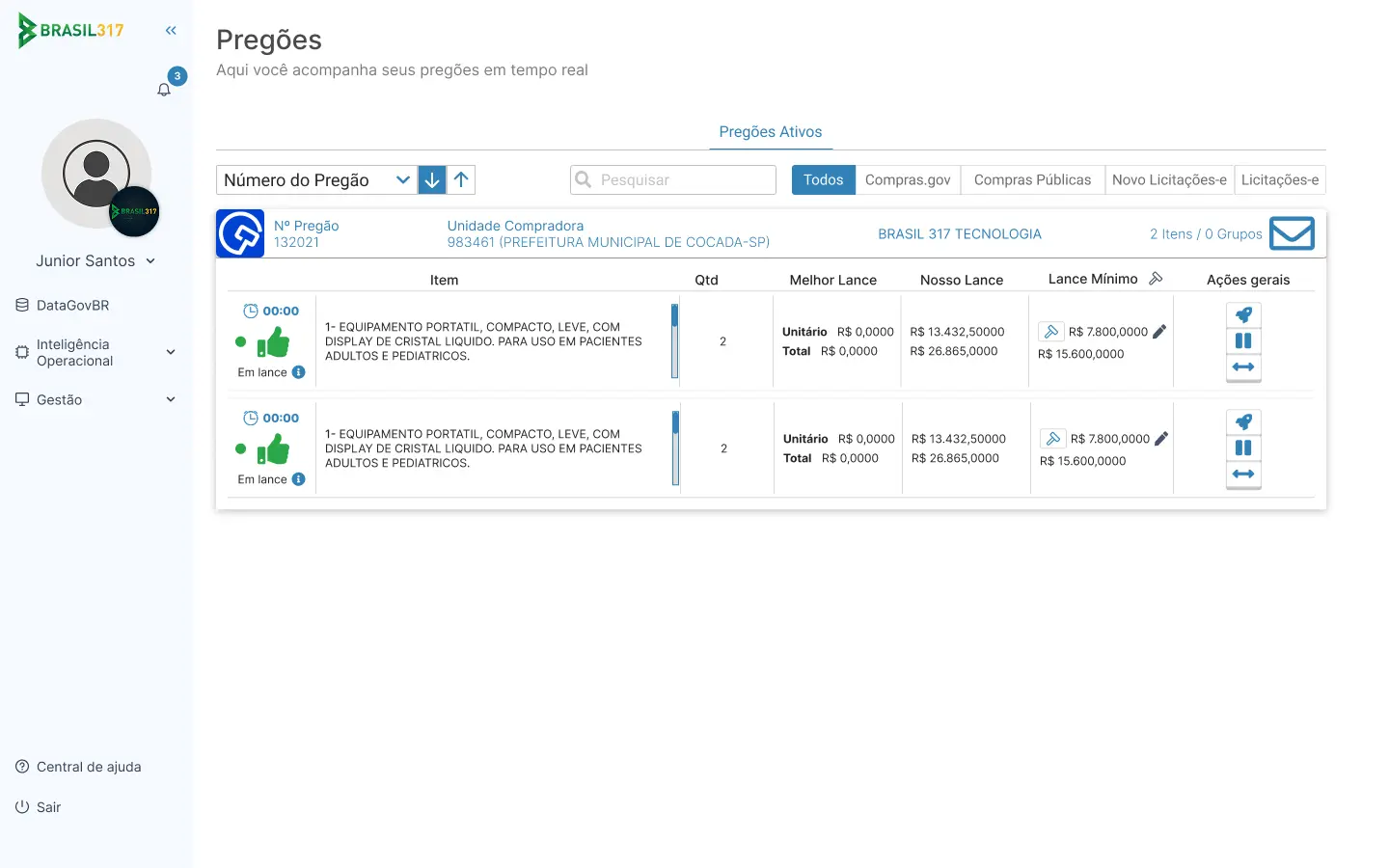Sort ascending with the up arrow
This screenshot has width=1389, height=868.
(x=461, y=180)
